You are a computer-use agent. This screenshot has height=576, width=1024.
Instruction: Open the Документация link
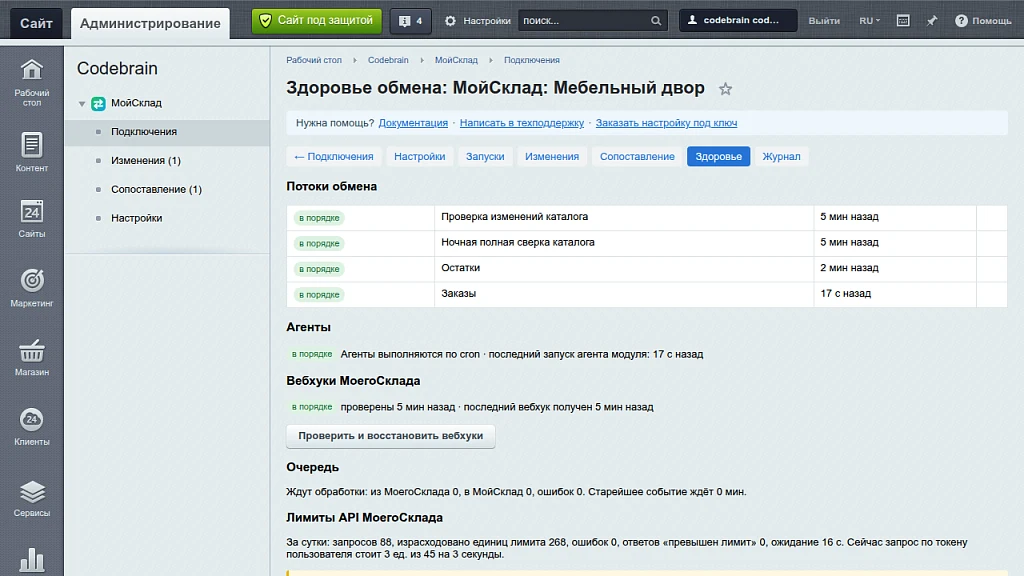[x=413, y=123]
